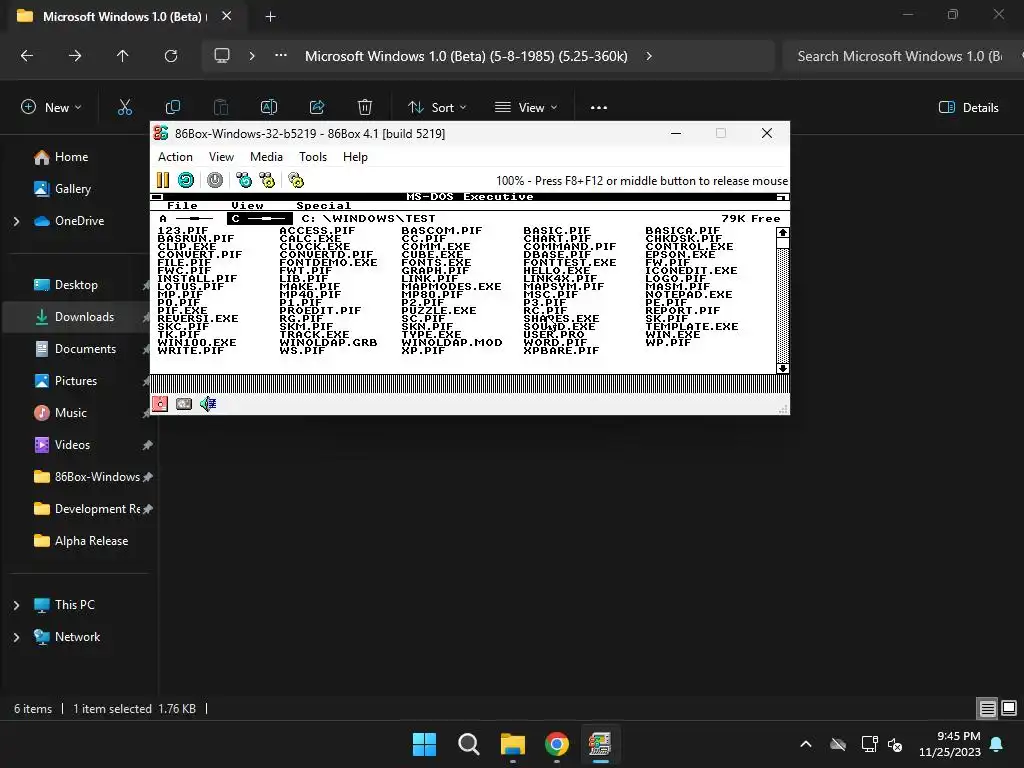Screen dimensions: 1024x768
Task: Select drive C in MS-DOS Executive
Action: tap(259, 219)
